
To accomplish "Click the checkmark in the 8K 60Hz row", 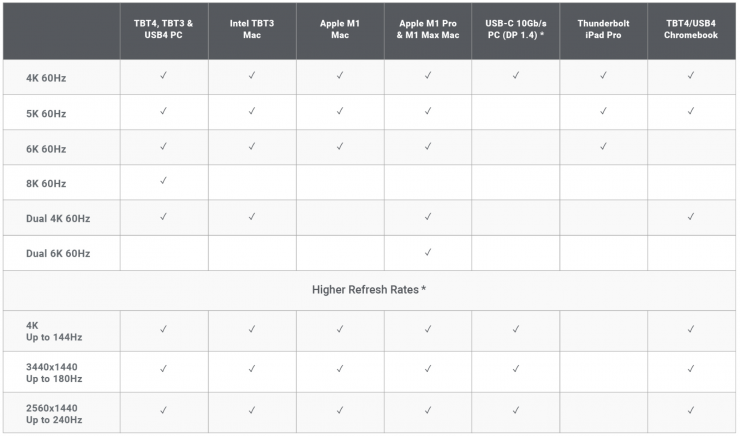I will [x=164, y=181].
